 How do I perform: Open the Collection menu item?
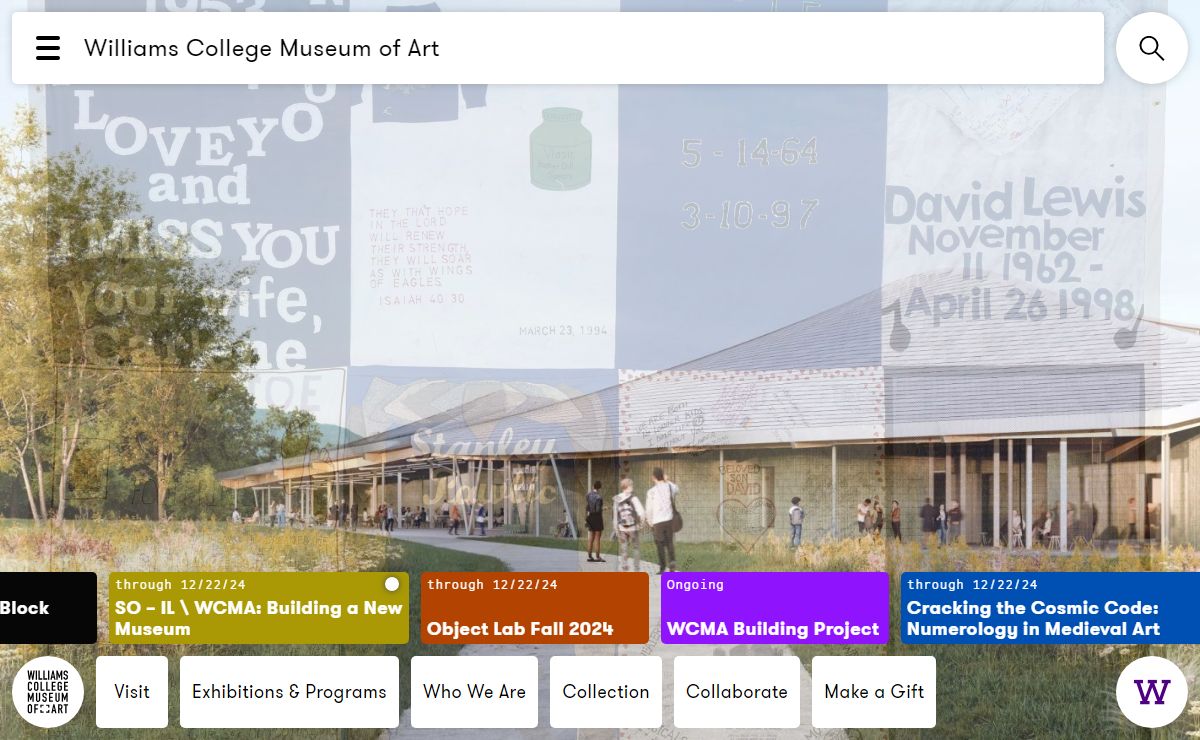606,692
